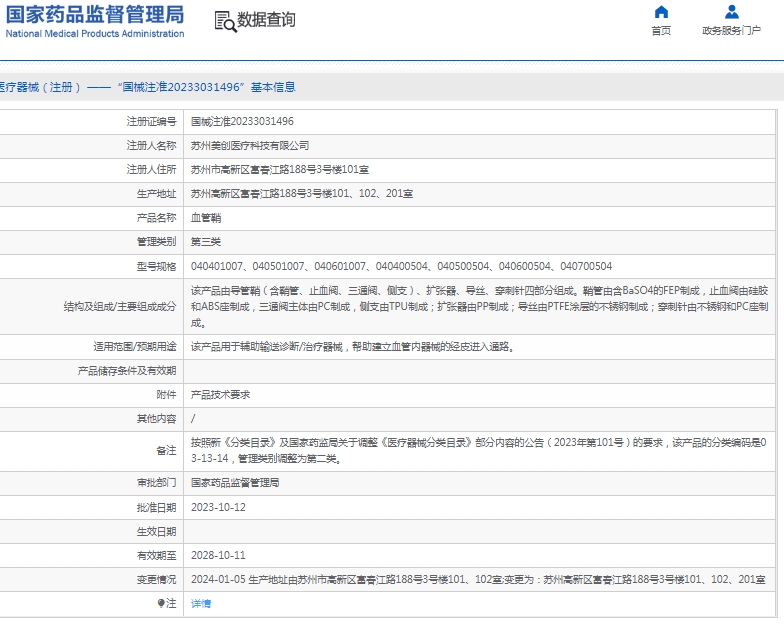The image size is (784, 626).
Task: Click the 数据查询 heading text
Action: coord(266,20)
